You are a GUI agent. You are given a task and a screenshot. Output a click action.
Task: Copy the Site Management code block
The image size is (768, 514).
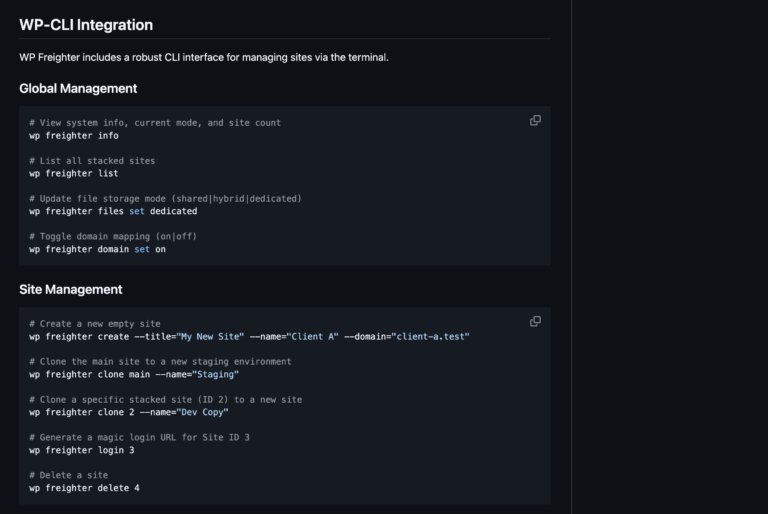(535, 321)
